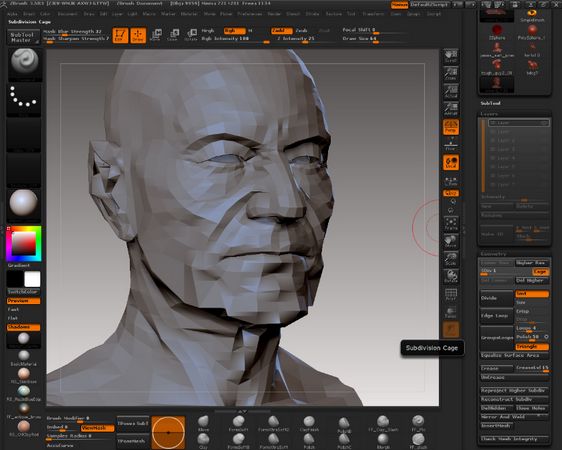Click the Divide button
Screen dimensions: 562x450
pos(497,298)
